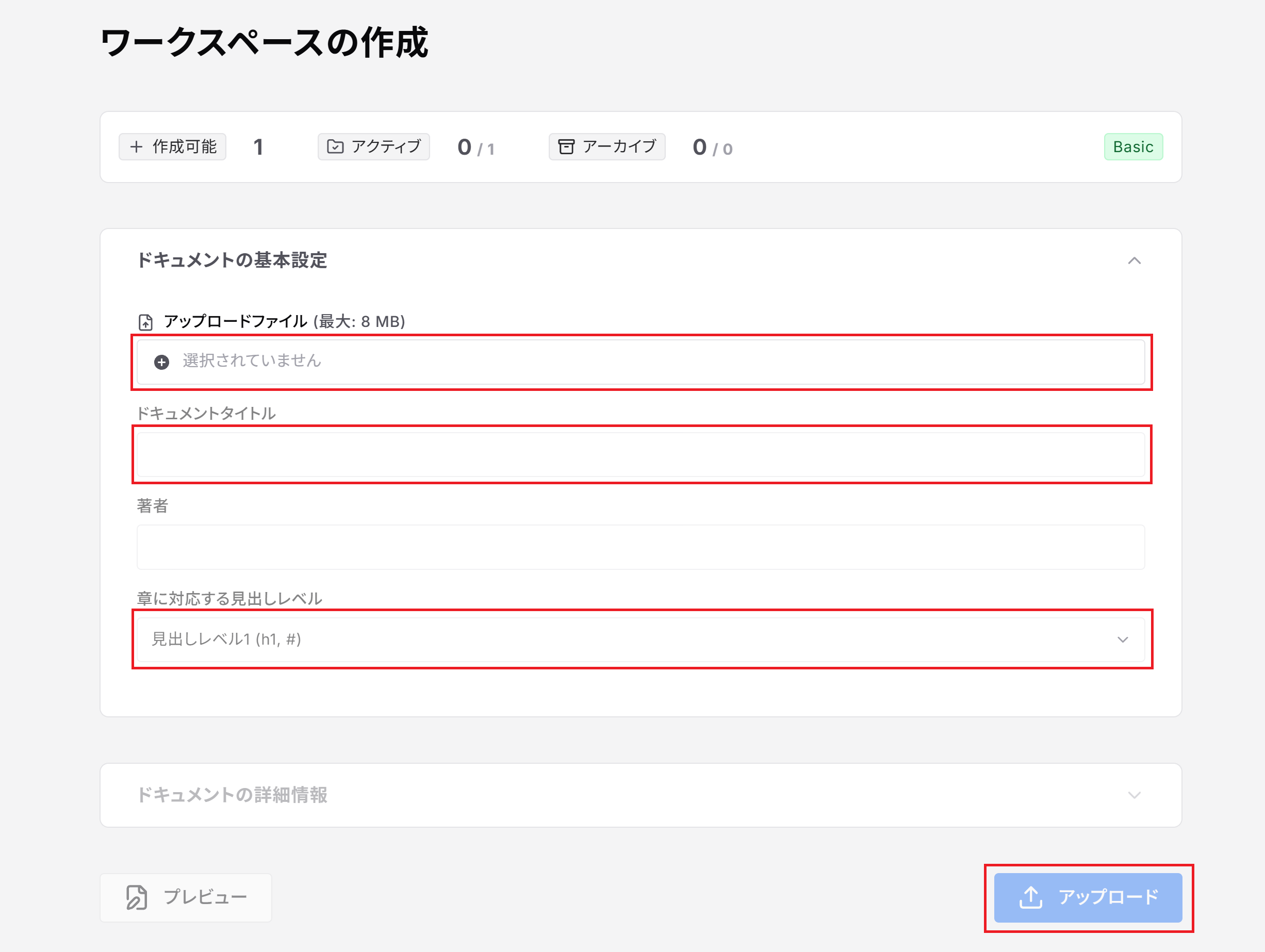
Task: Collapse the ドキュメントの基本設定 section chevron
Action: 1134,261
